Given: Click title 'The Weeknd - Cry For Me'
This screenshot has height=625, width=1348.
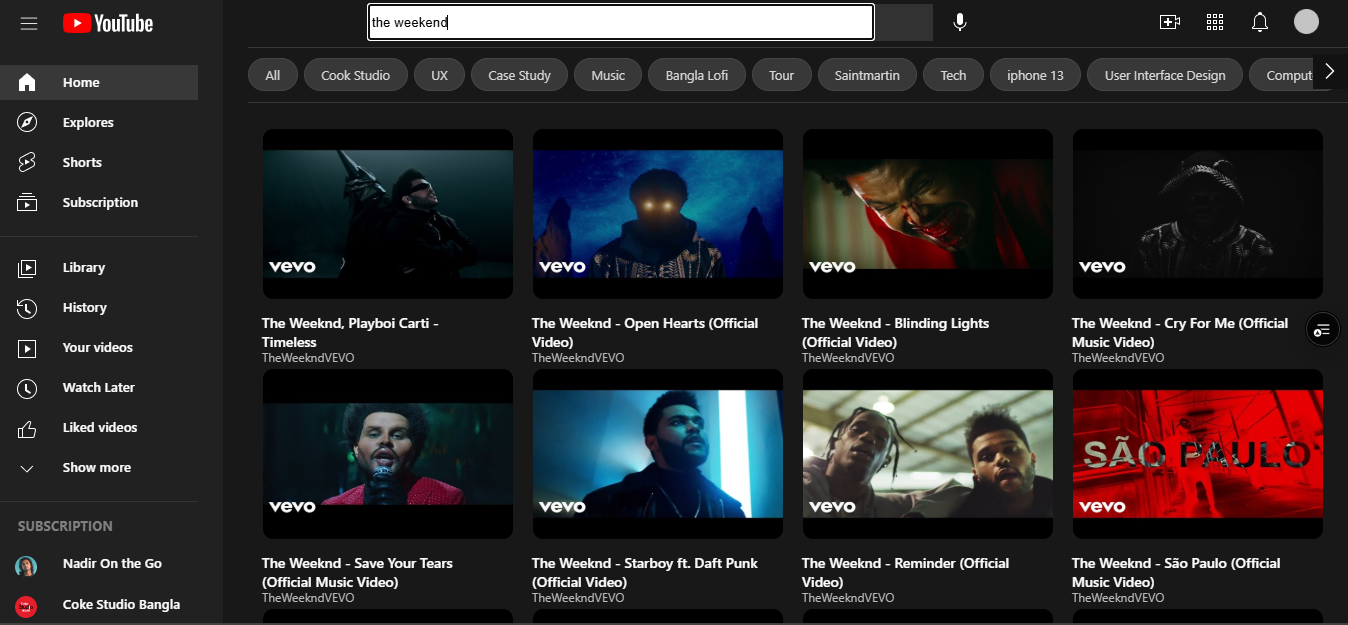Looking at the screenshot, I should (x=1180, y=333).
